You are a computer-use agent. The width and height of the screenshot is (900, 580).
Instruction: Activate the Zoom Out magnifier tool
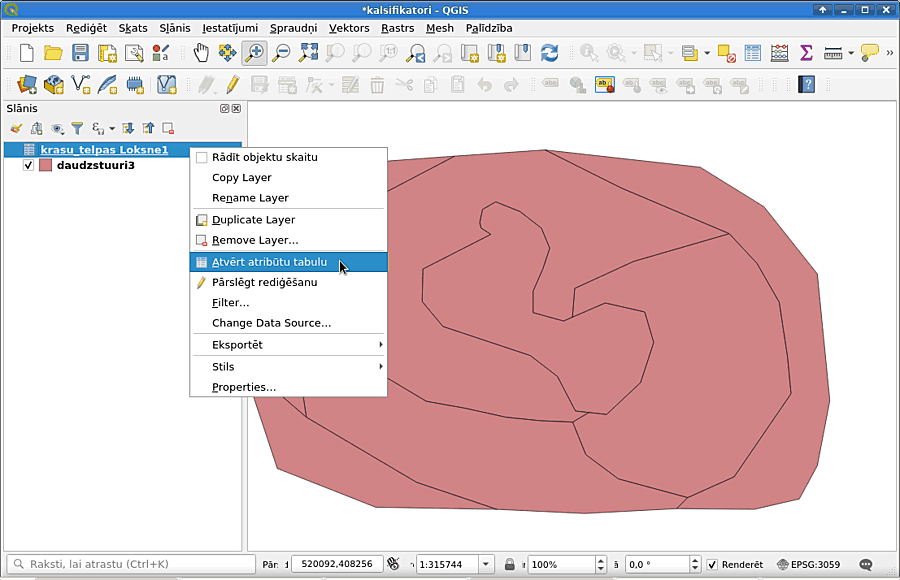(281, 53)
